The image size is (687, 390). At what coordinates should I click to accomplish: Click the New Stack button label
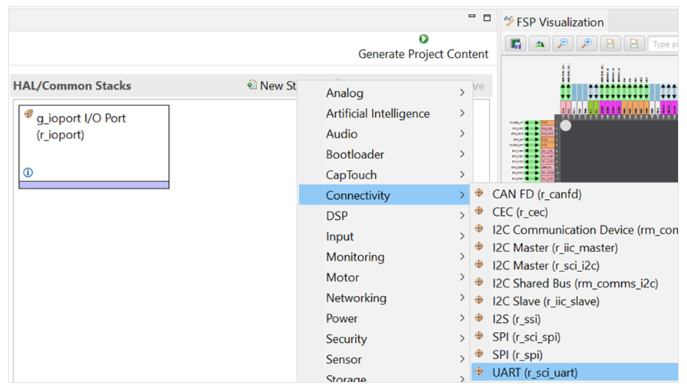[x=278, y=85]
